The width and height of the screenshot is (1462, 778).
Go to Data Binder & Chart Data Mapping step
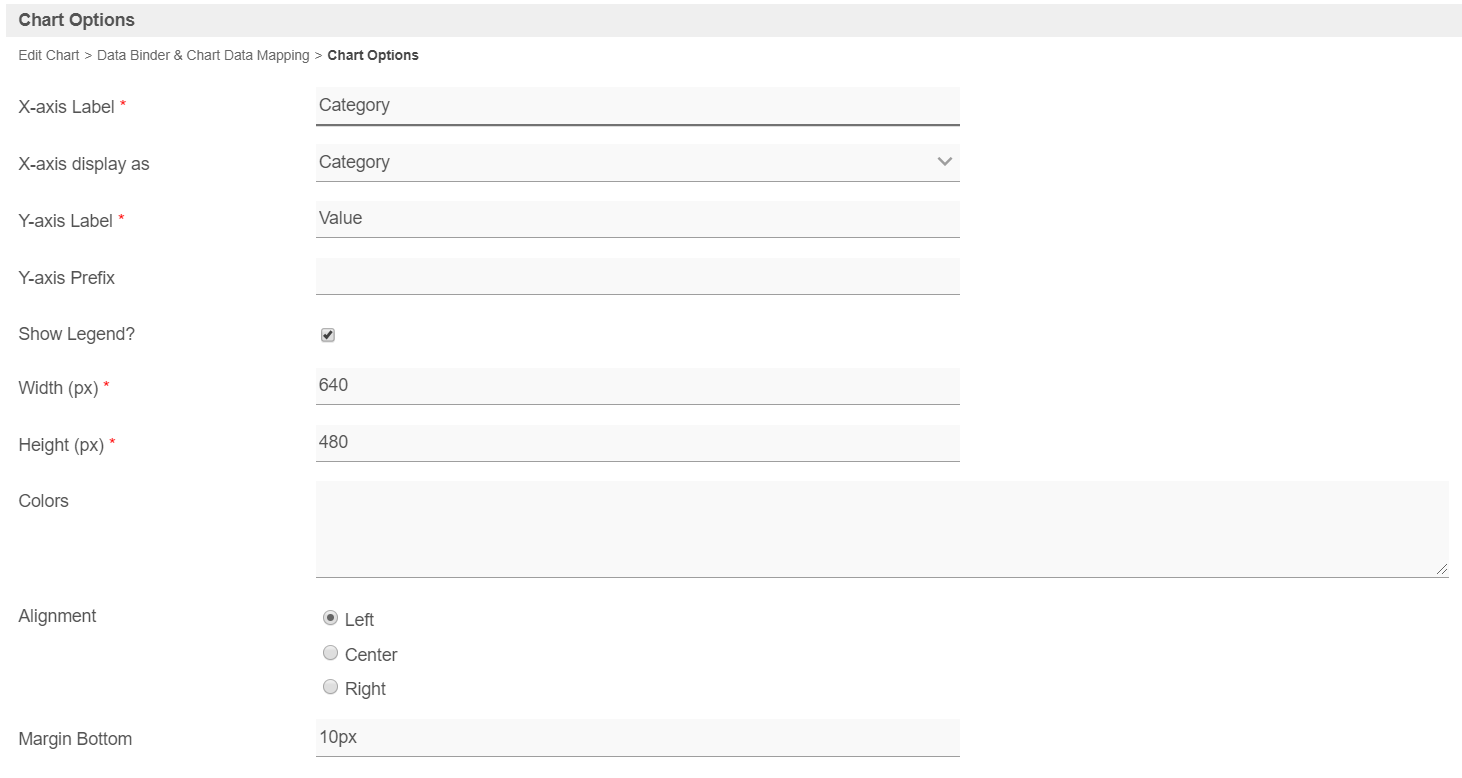point(203,56)
